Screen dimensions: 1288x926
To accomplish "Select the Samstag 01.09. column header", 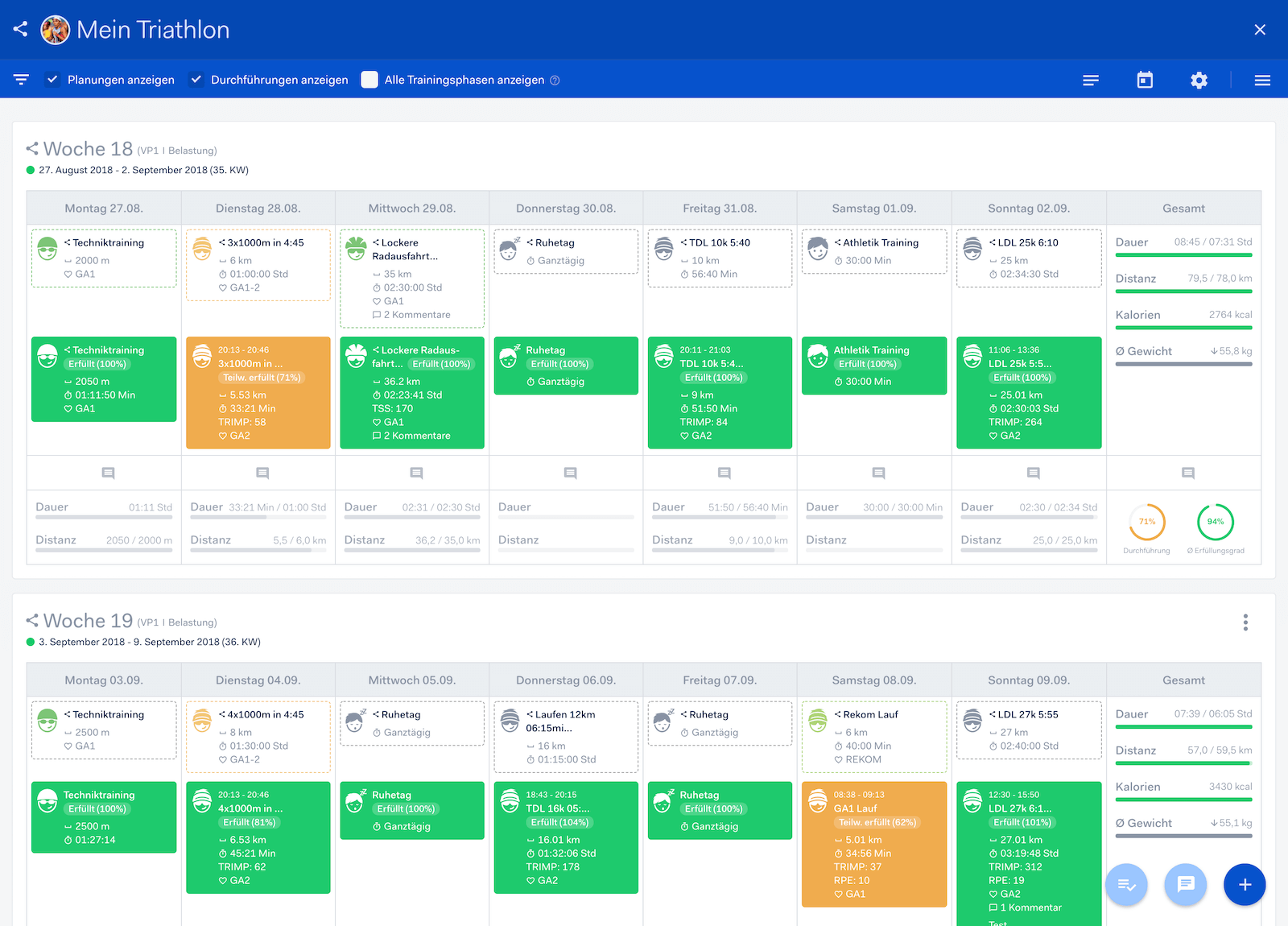I will pyautogui.click(x=874, y=209).
